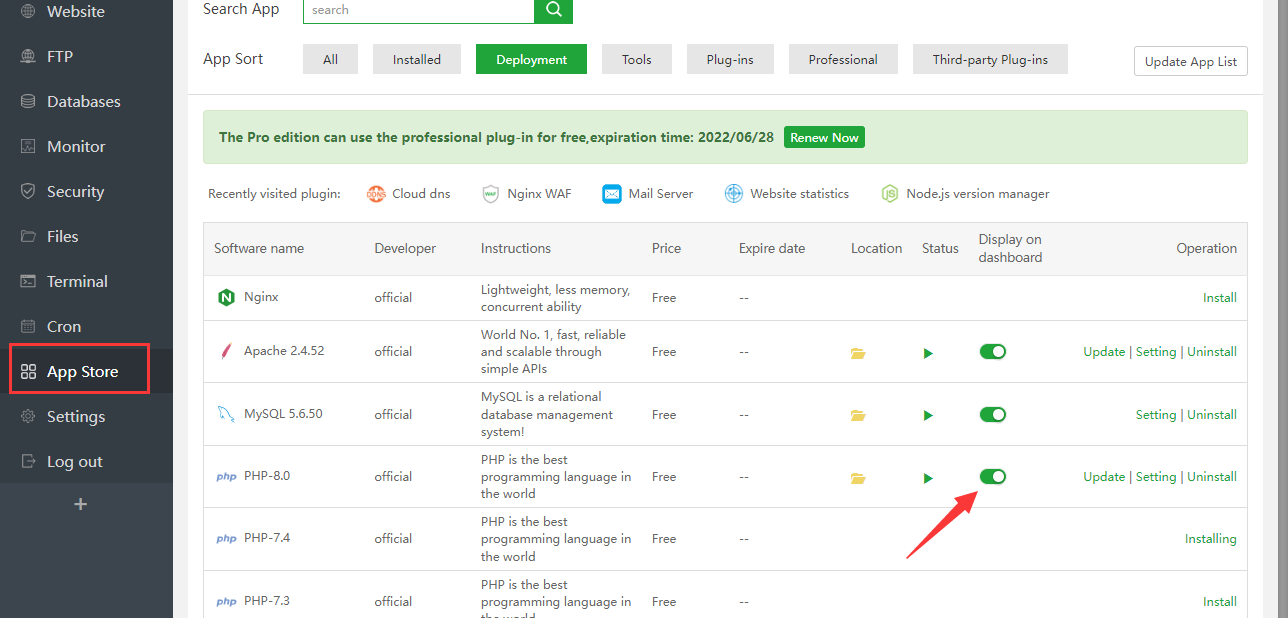
Task: Select the Deployment app sort tab
Action: pyautogui.click(x=531, y=59)
